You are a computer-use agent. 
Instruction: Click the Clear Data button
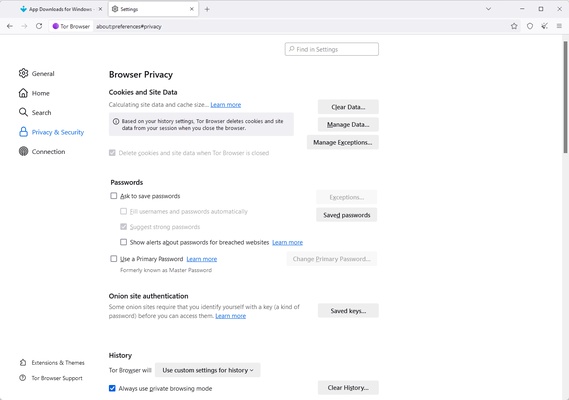[348, 107]
